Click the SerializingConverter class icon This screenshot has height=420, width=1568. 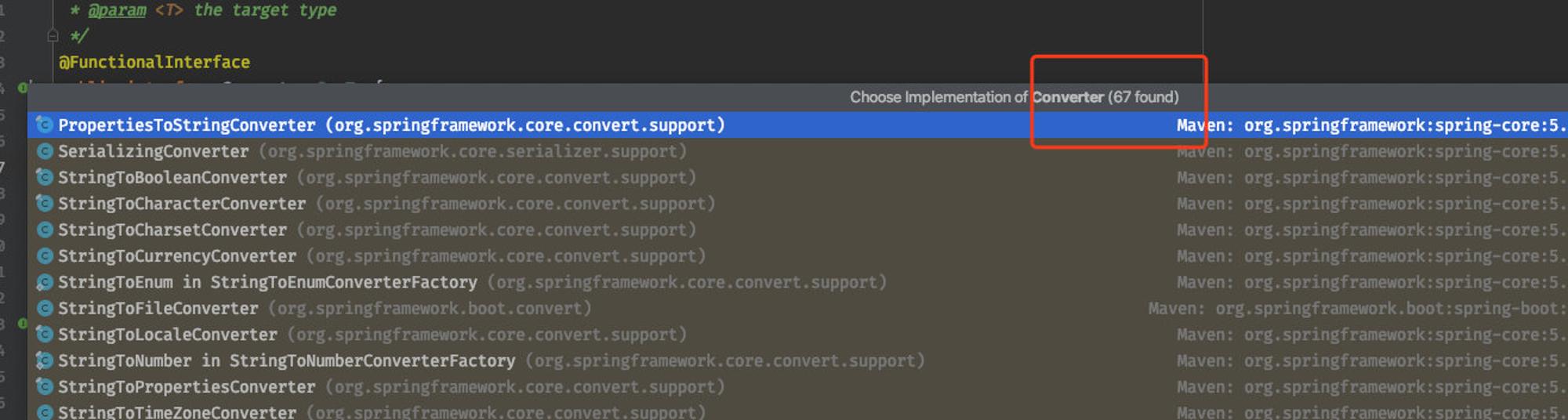point(45,151)
